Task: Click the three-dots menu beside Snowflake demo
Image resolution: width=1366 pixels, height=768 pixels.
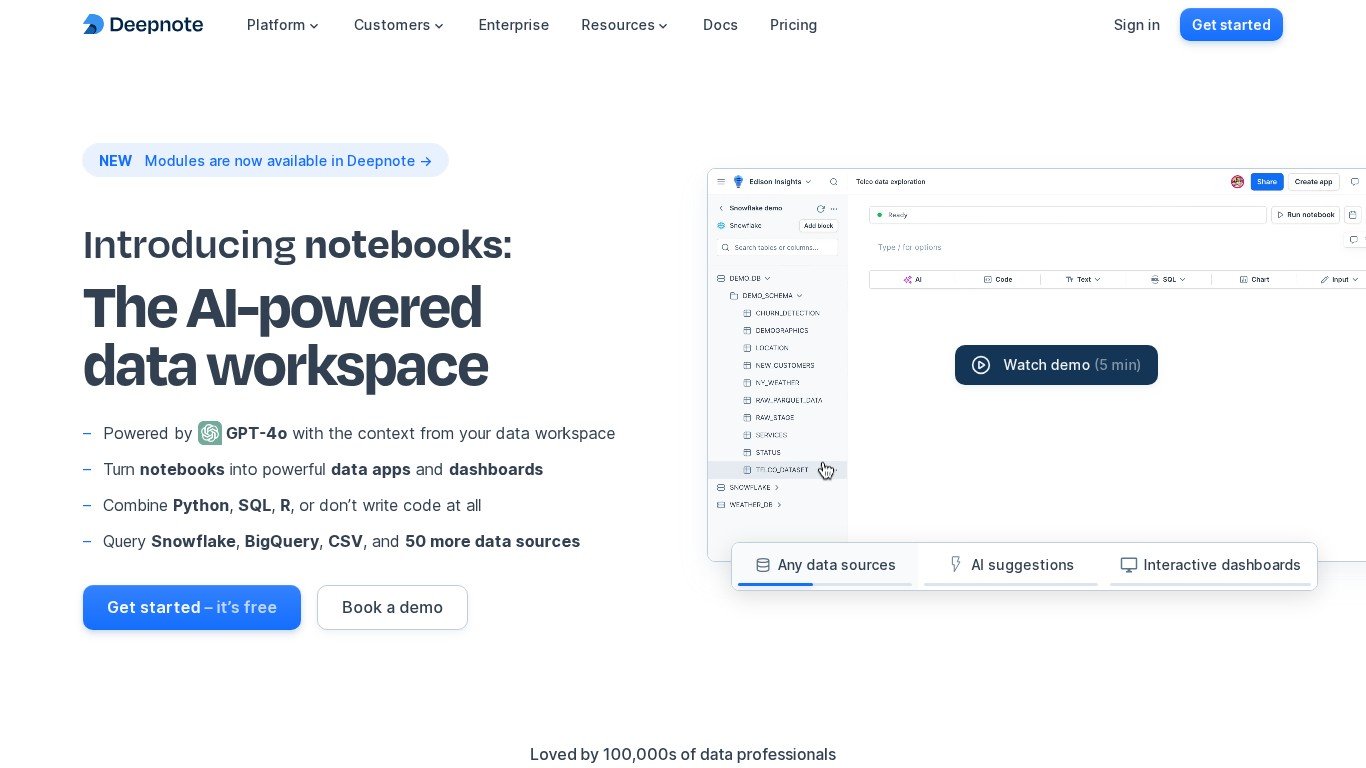Action: click(834, 208)
